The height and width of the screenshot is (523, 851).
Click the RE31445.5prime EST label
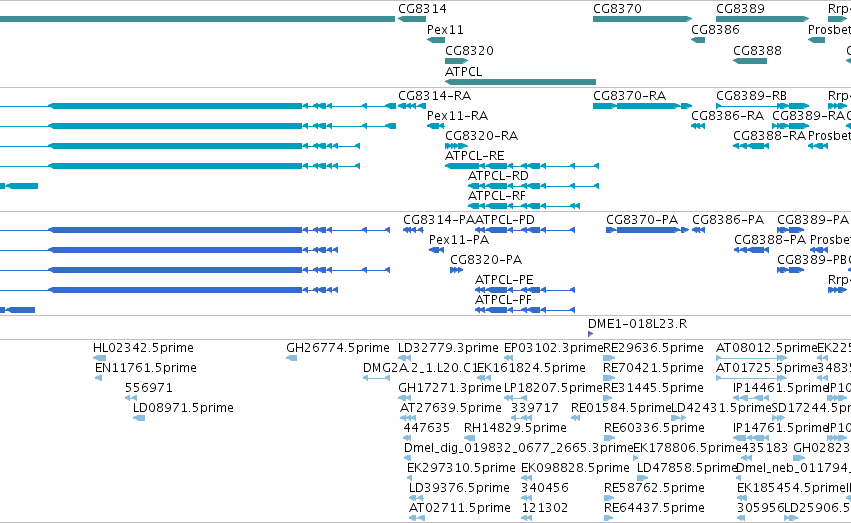point(653,388)
